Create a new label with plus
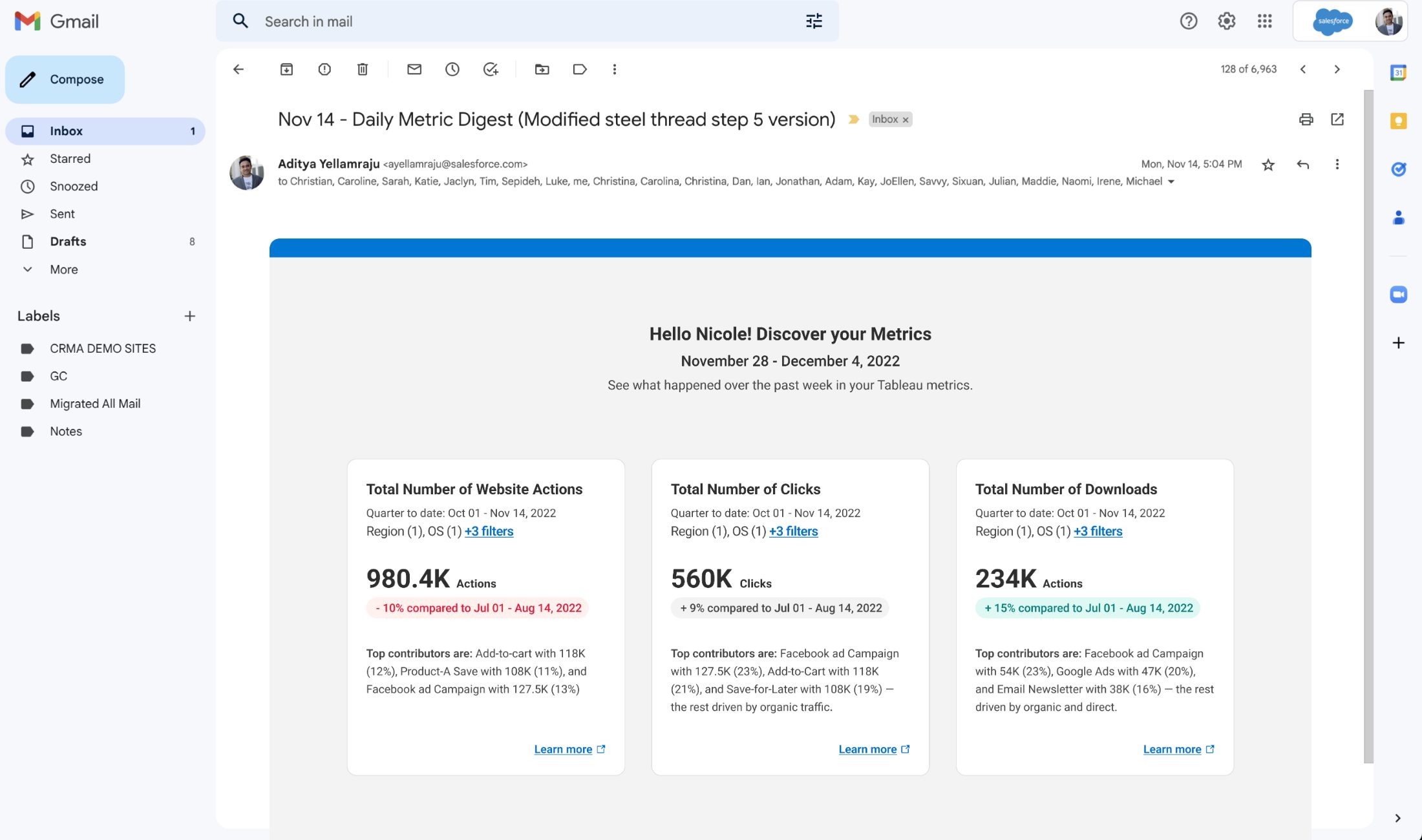 pyautogui.click(x=189, y=316)
